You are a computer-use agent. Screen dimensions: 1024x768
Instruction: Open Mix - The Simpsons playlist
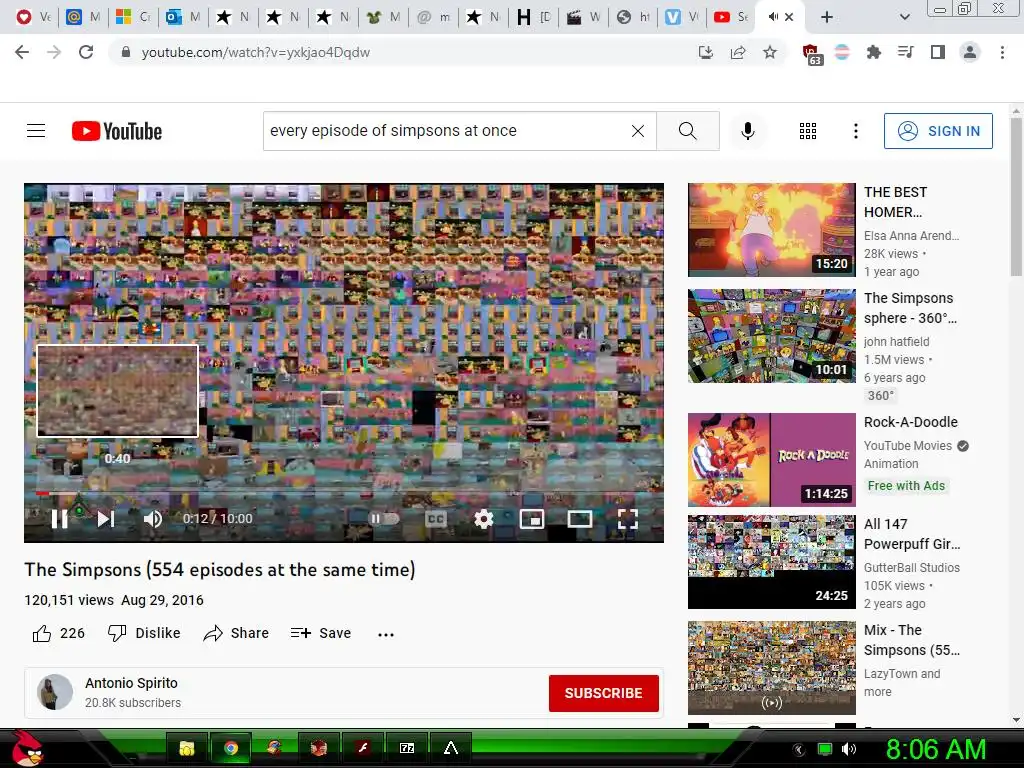[x=771, y=667]
